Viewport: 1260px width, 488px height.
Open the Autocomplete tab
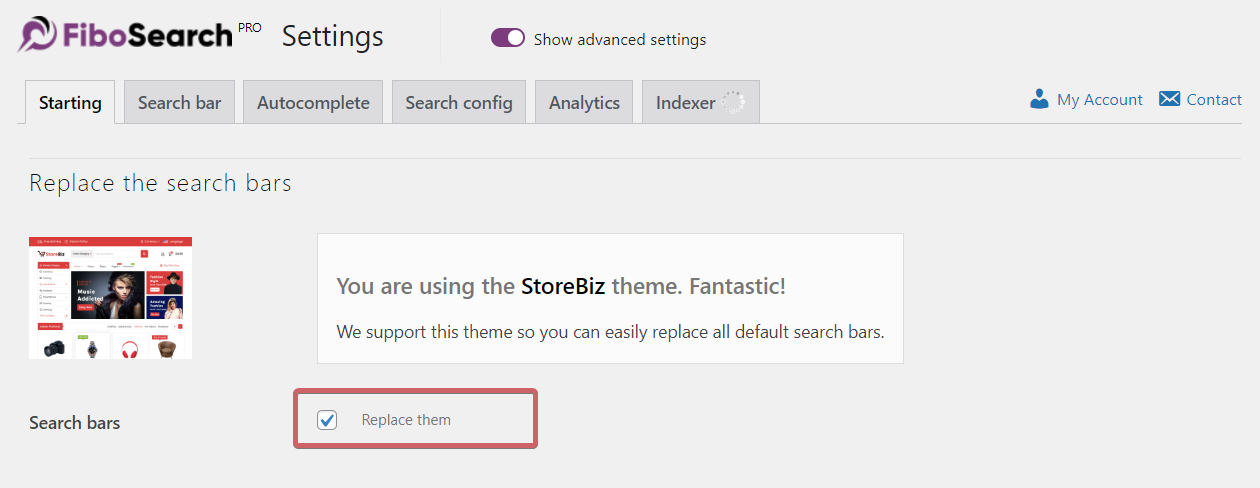click(313, 102)
